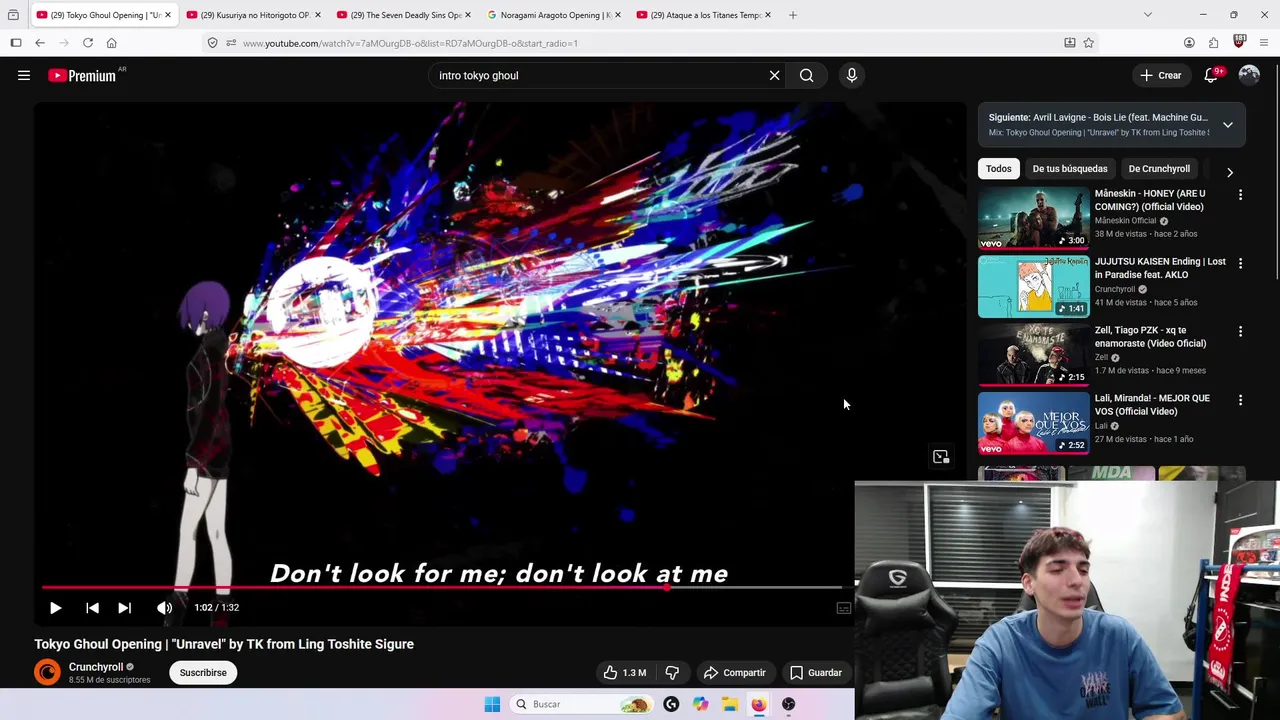Start voice search with the microphone

(851, 75)
